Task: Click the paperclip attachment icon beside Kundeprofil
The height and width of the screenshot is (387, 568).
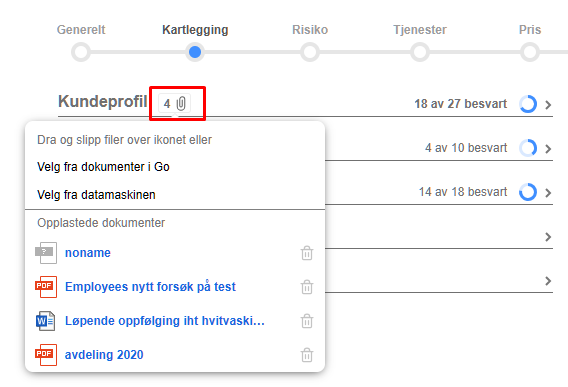Action: 181,104
